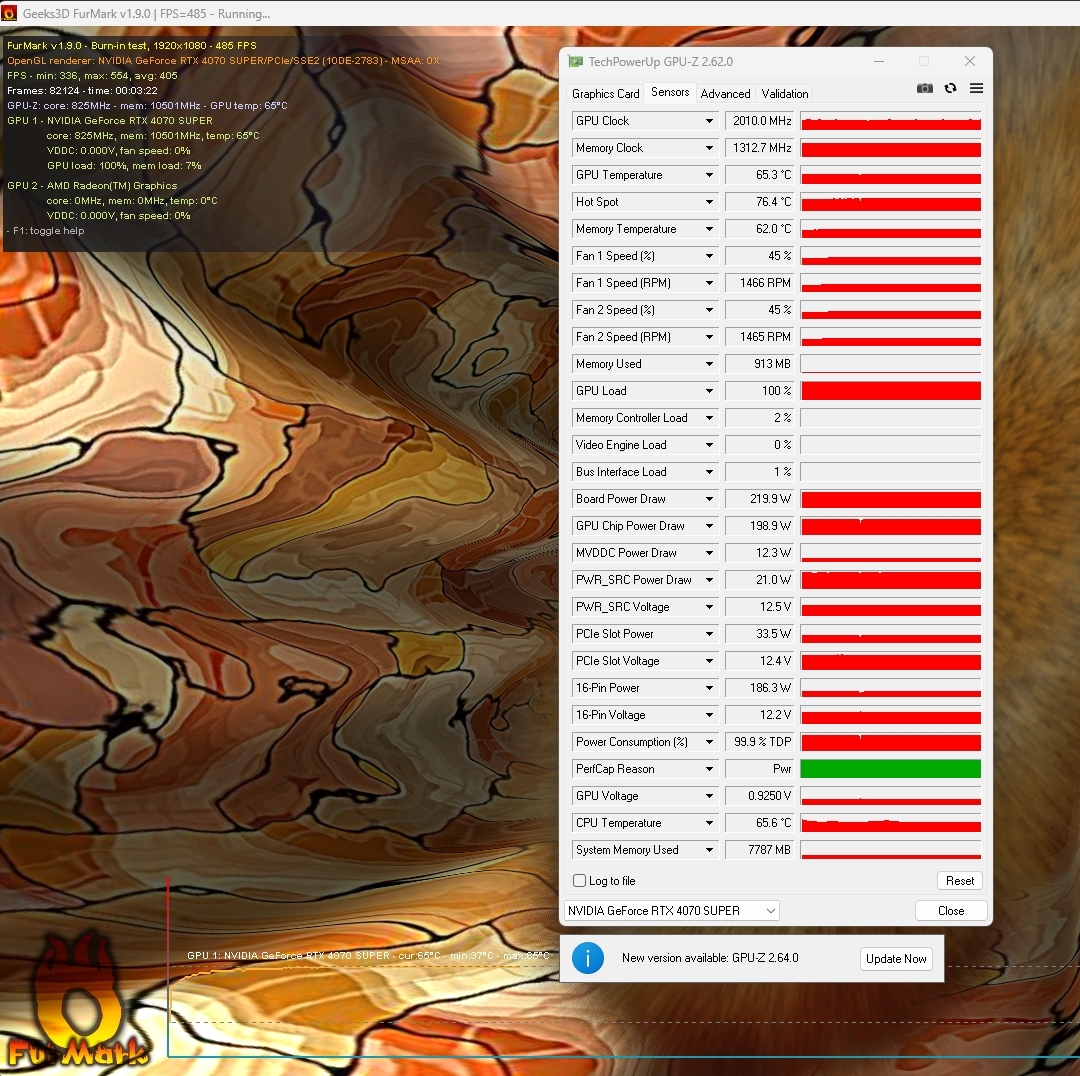Click the FurMark GPU temperature graph label
The width and height of the screenshot is (1080, 1076).
pos(368,955)
